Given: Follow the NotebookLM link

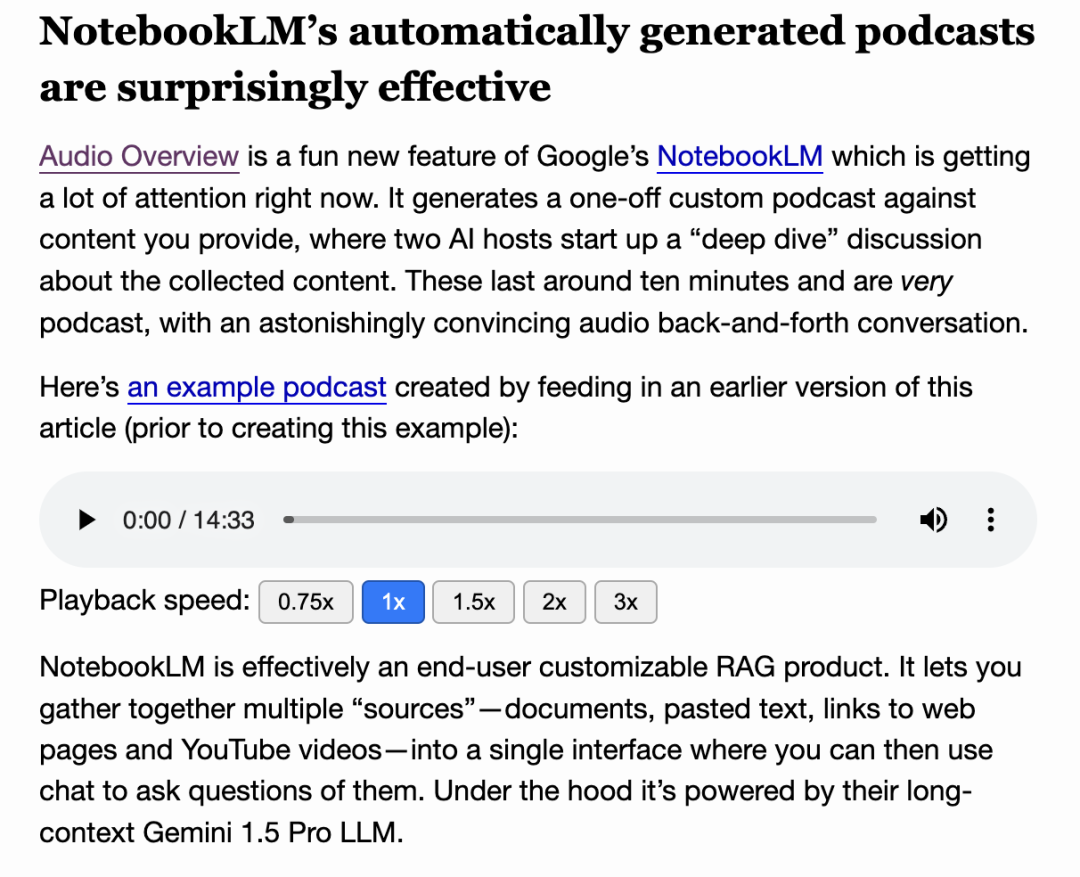Looking at the screenshot, I should tap(740, 156).
